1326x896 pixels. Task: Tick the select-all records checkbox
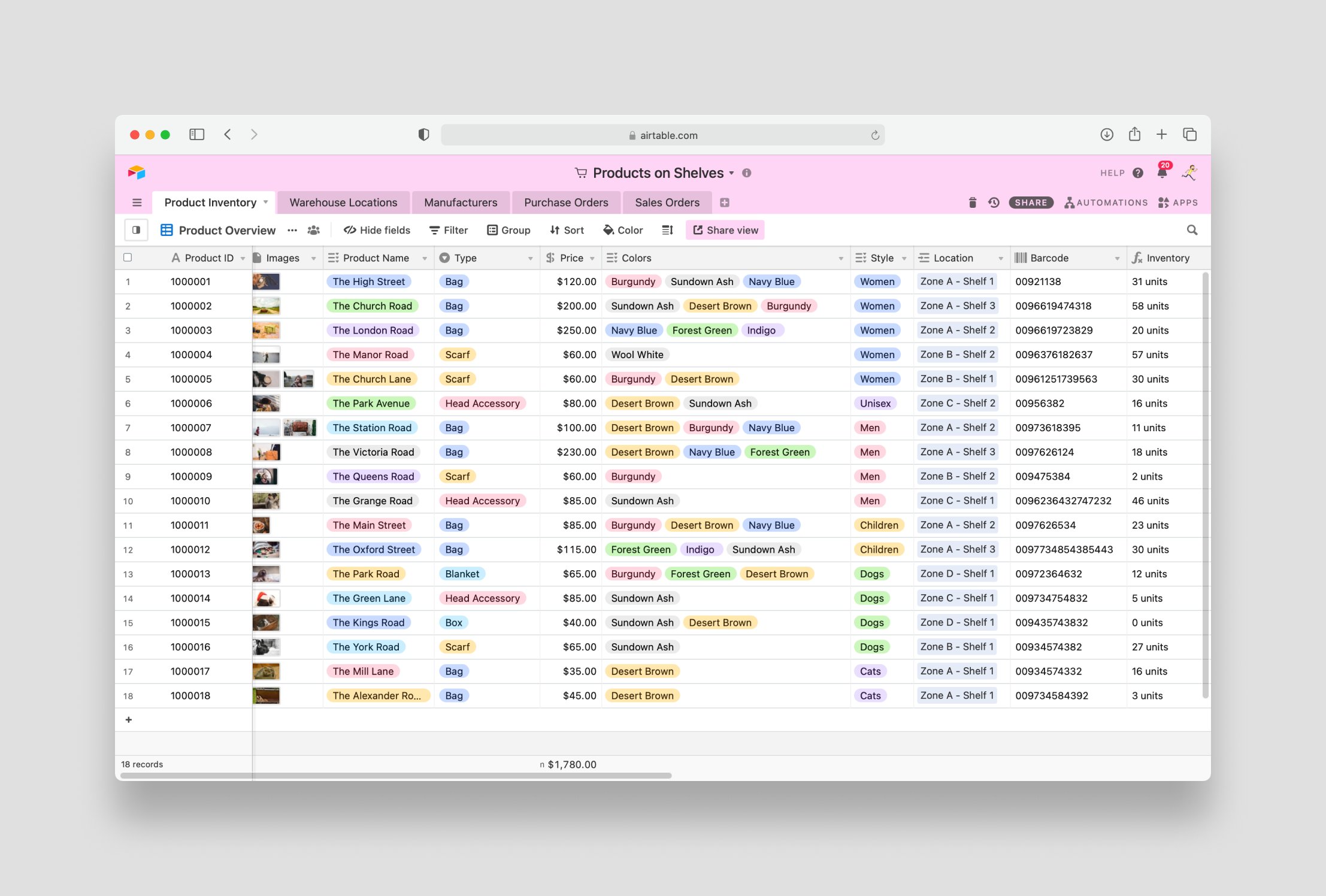[128, 258]
